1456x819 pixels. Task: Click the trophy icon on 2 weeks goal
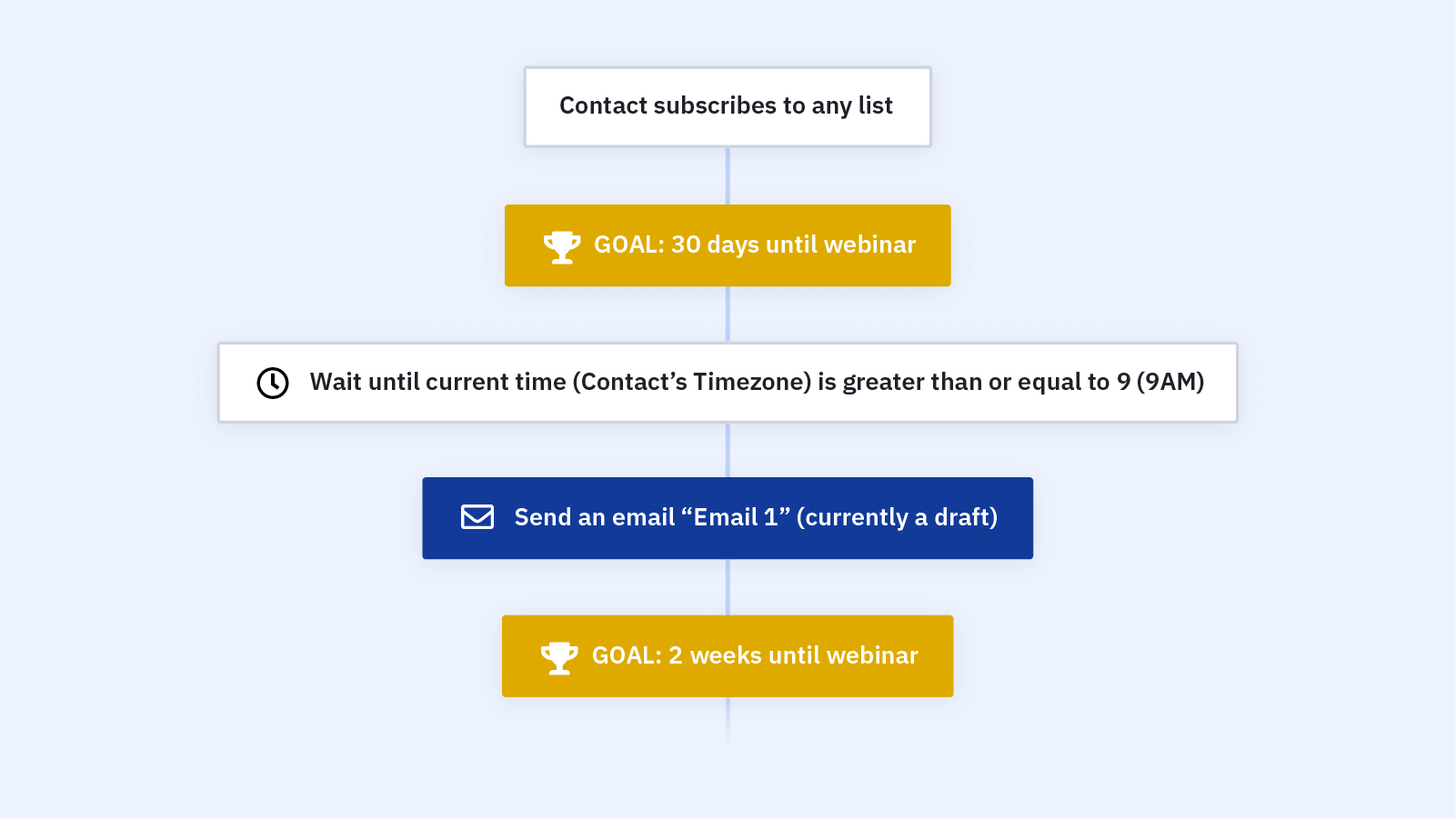coord(559,657)
